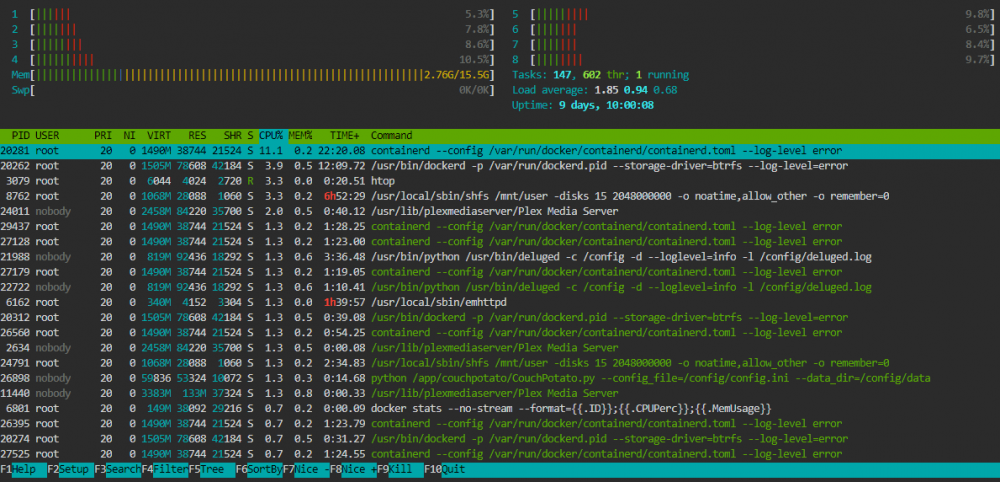The image size is (1000, 482).
Task: Select the emhttpd process row
Action: tap(500, 302)
